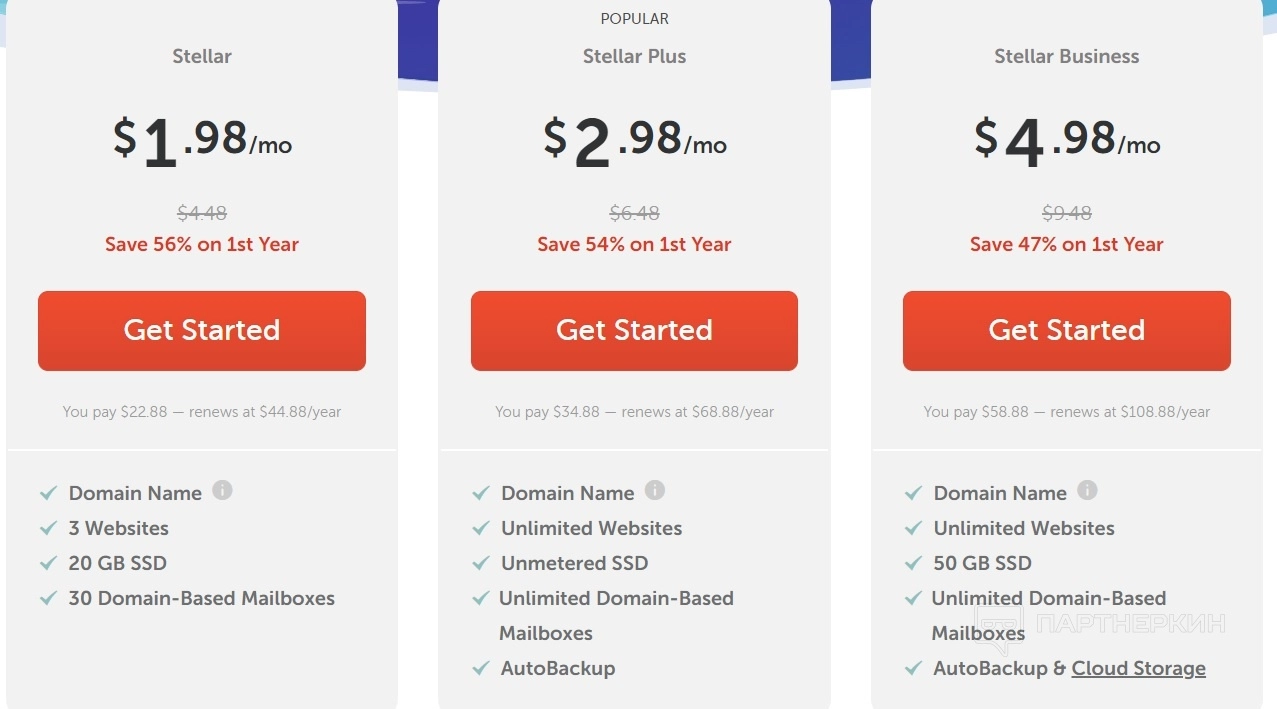1277x709 pixels.
Task: Click the 30 Domain-Based Mailboxes feature
Action: pos(201,598)
